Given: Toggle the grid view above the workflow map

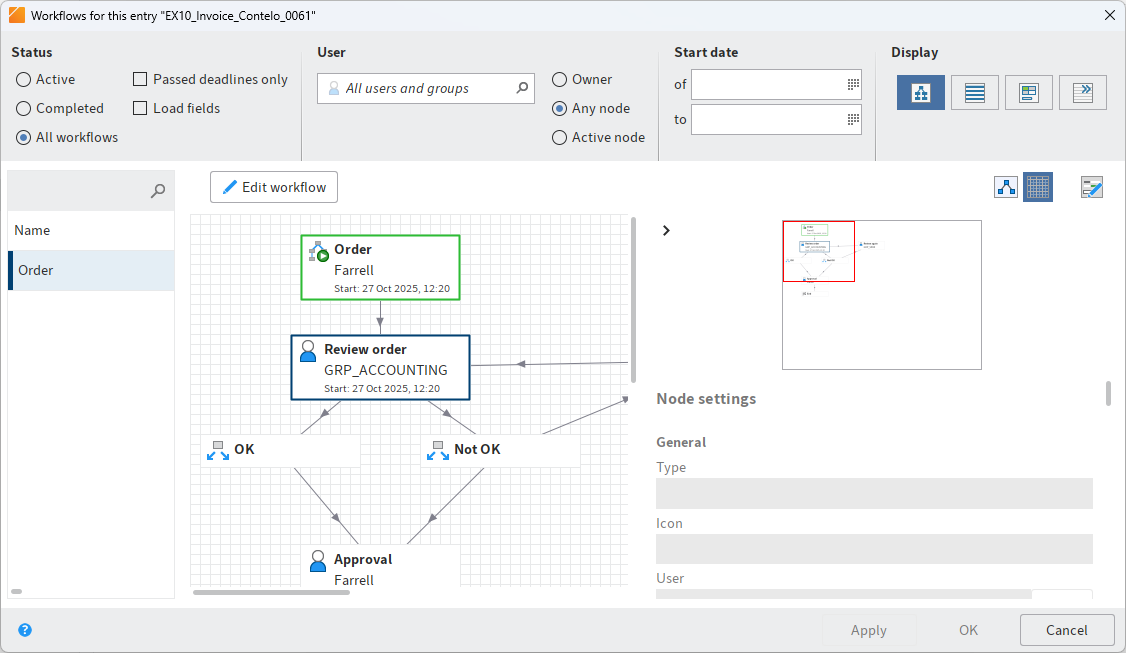Looking at the screenshot, I should pos(1038,187).
